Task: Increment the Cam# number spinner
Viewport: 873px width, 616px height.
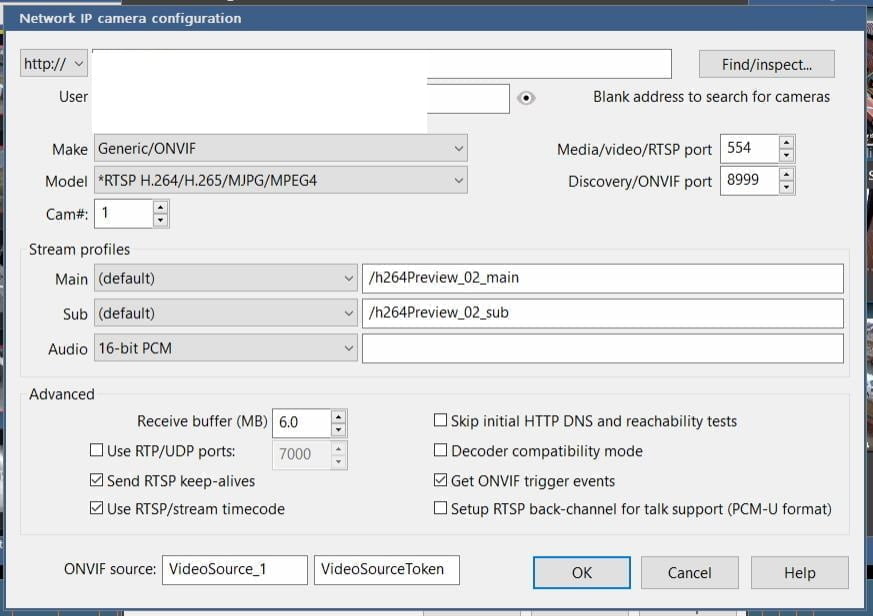Action: 160,207
